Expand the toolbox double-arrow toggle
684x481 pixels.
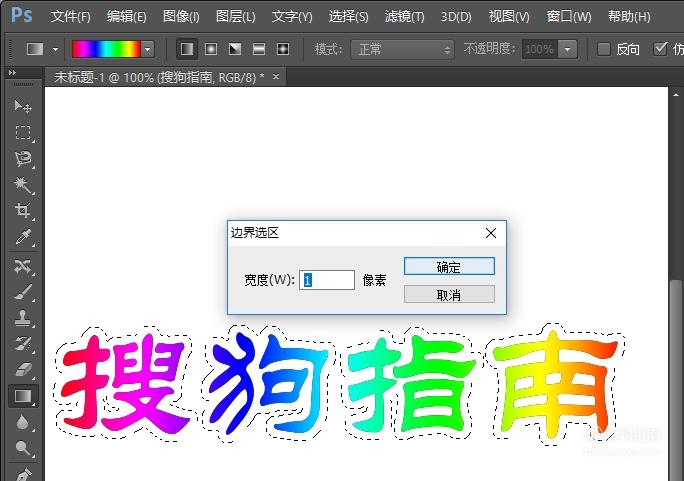[12, 73]
